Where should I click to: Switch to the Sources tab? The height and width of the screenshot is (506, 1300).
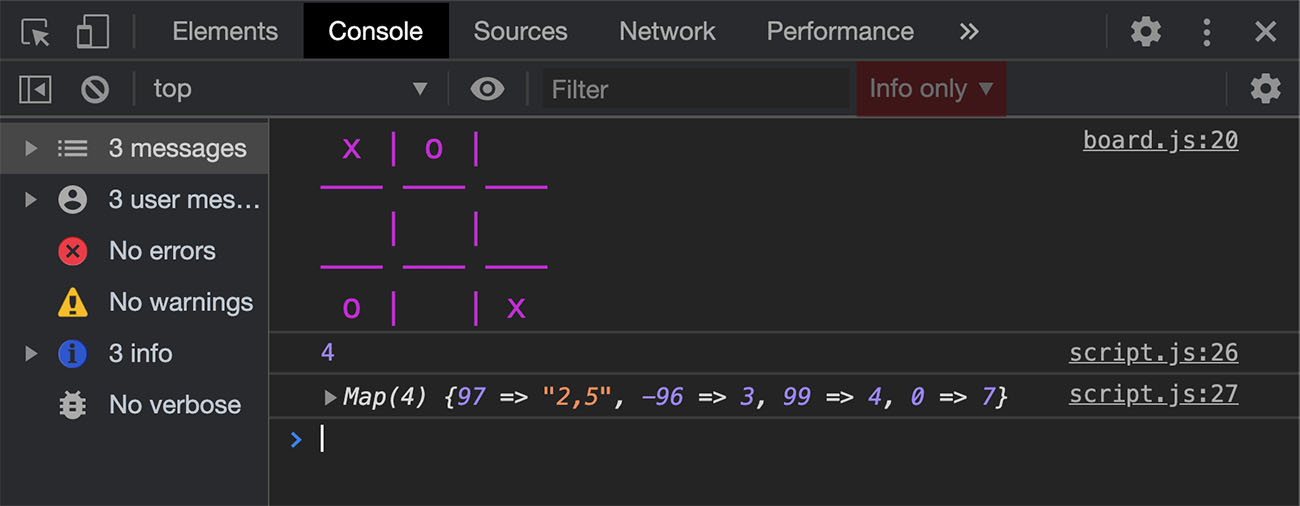[x=520, y=31]
